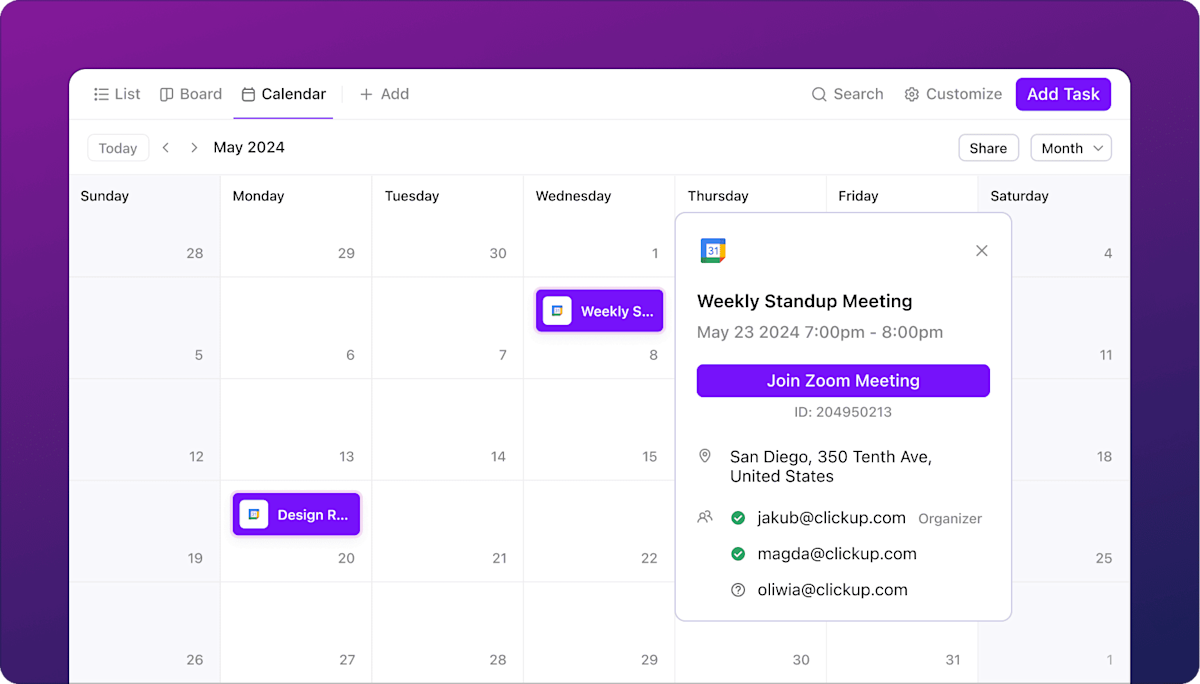
Task: Select the Google Calendar icon in the popup
Action: (x=710, y=250)
